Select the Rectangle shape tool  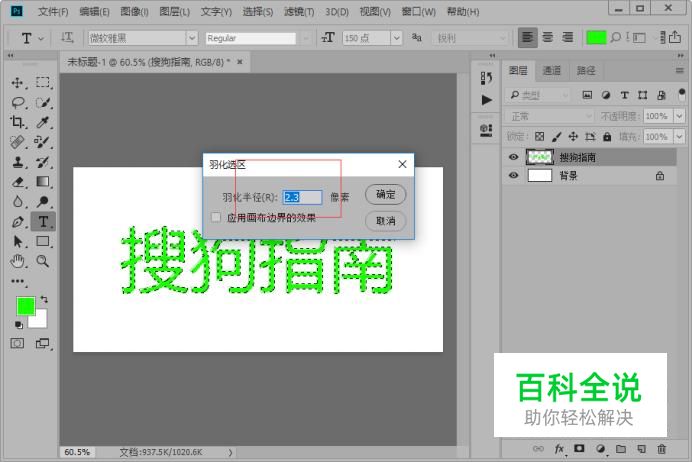coord(43,241)
